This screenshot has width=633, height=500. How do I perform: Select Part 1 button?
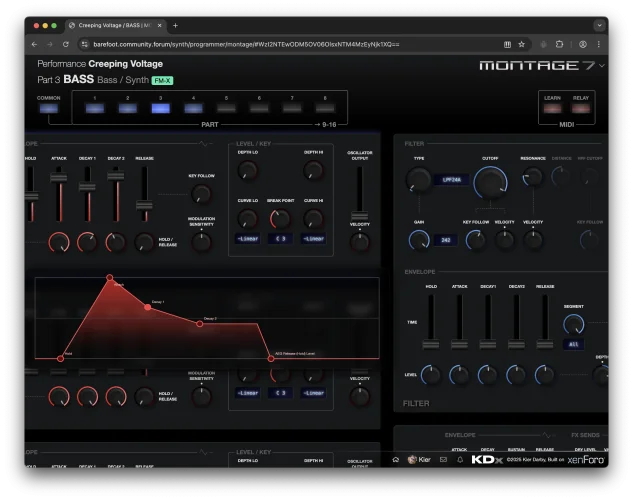(x=95, y=108)
